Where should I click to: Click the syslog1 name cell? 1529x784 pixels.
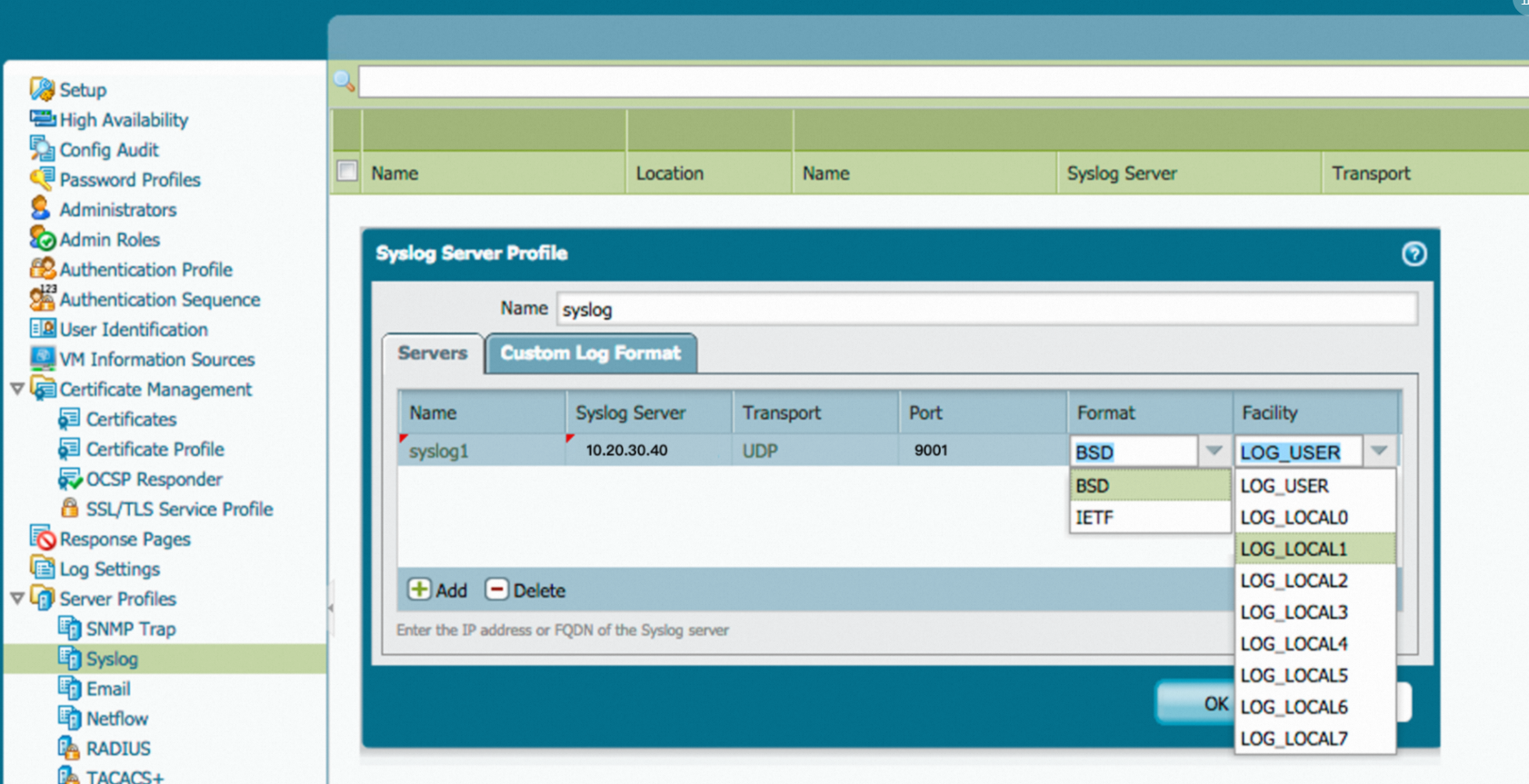(481, 451)
